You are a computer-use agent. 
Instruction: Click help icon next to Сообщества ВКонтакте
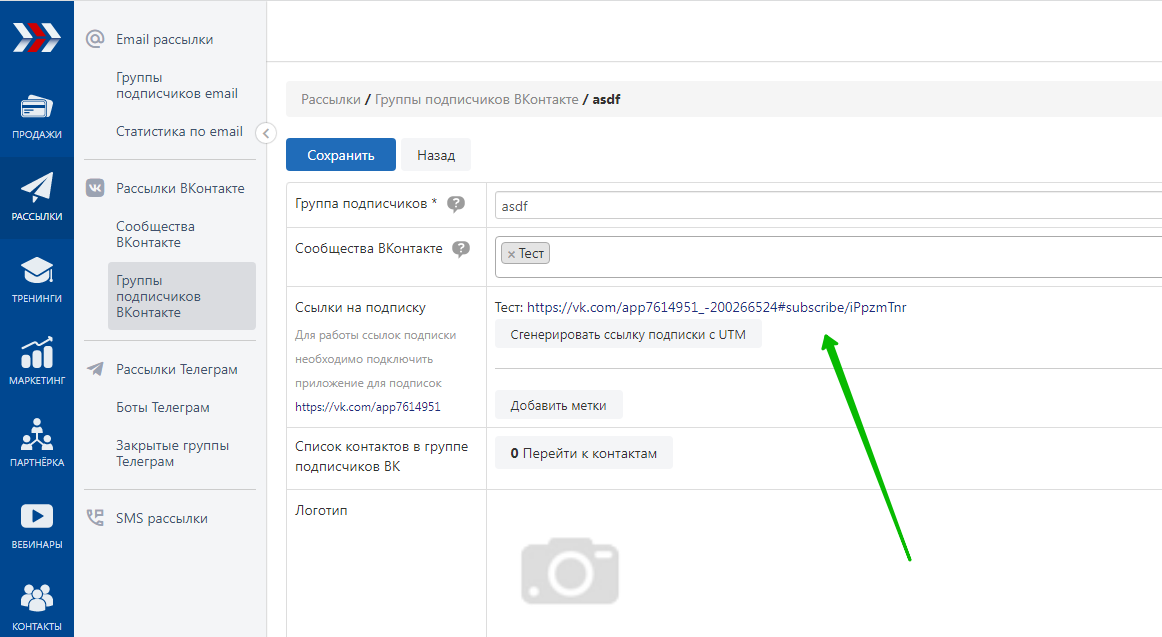(461, 249)
